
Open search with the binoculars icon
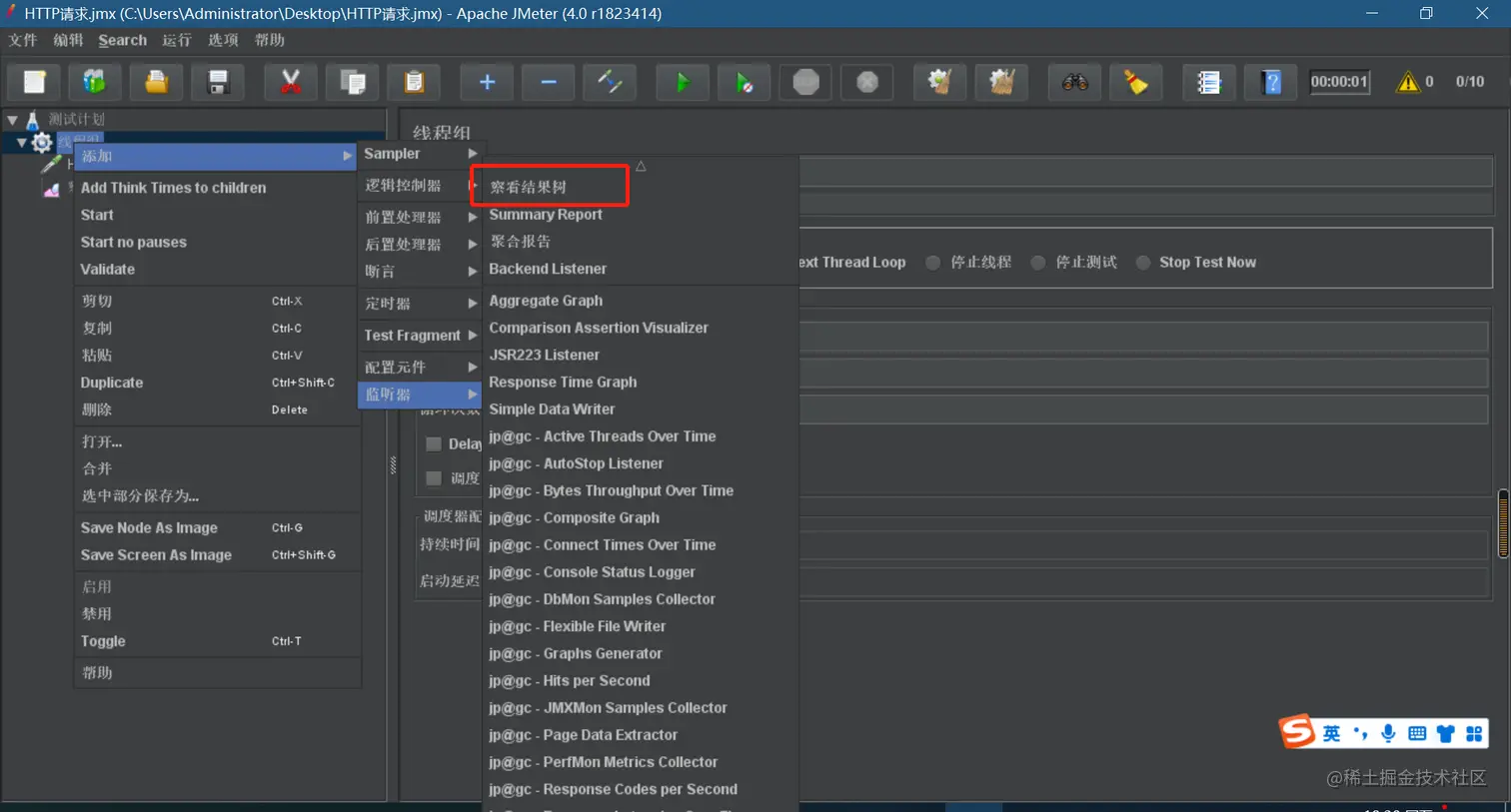1074,82
